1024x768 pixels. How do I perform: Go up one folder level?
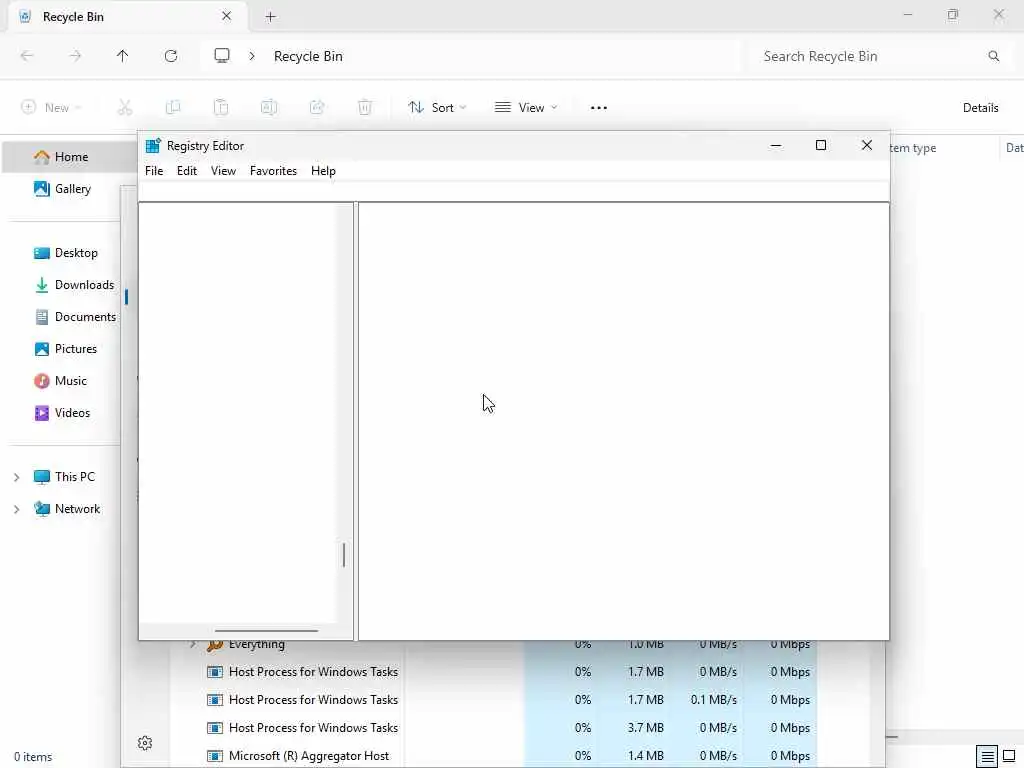coord(123,56)
